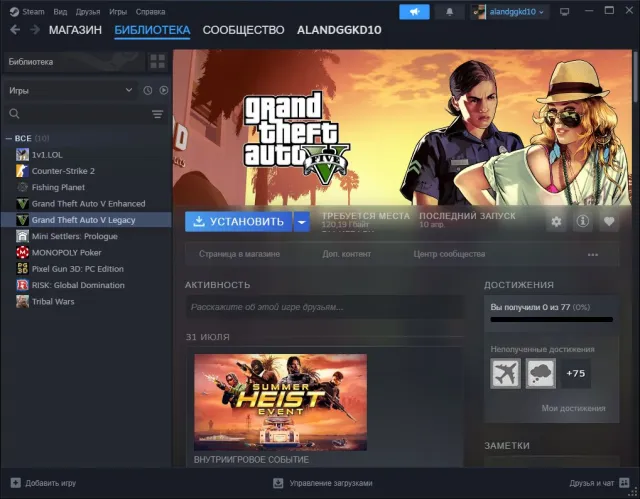Click the alandggkd10 avatar picture
Viewport: 640px width, 499px height.
[479, 12]
